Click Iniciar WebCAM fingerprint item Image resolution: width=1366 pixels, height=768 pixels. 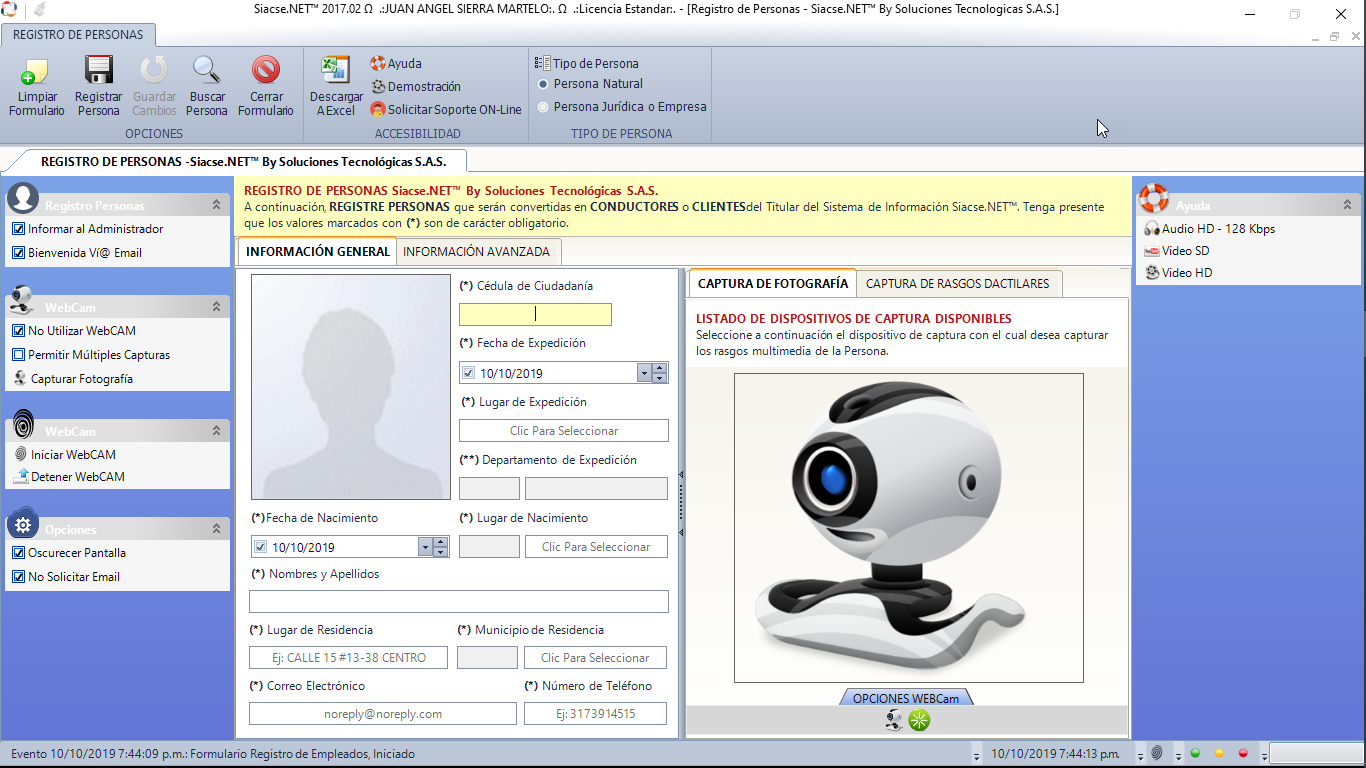[x=65, y=455]
